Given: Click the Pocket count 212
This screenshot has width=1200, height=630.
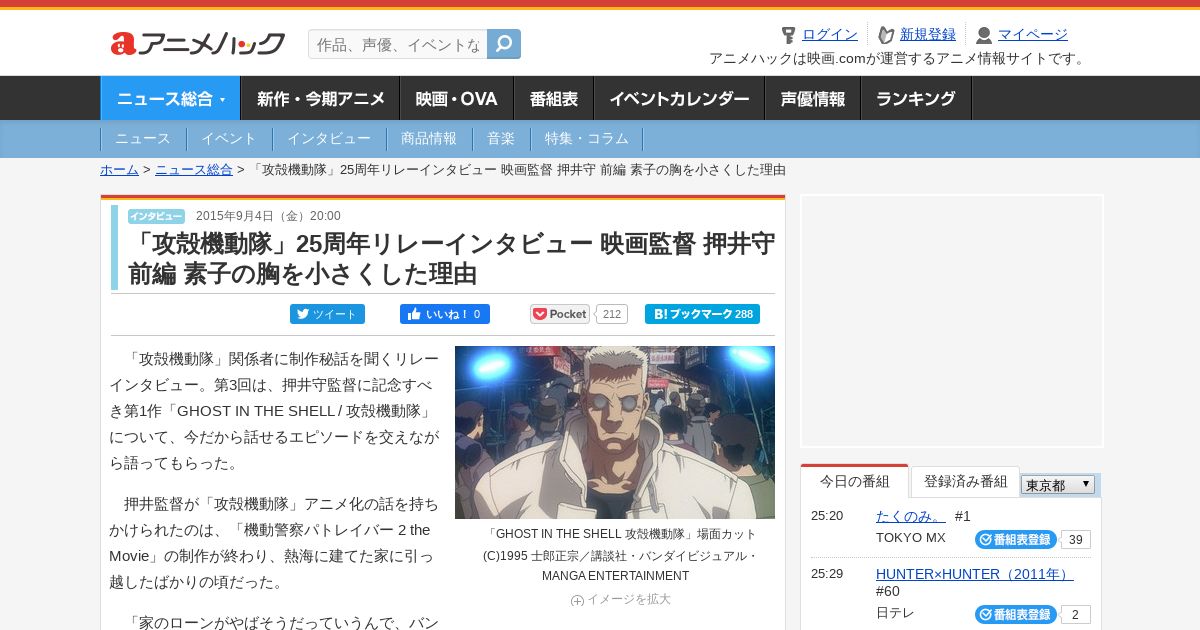Looking at the screenshot, I should point(612,314).
